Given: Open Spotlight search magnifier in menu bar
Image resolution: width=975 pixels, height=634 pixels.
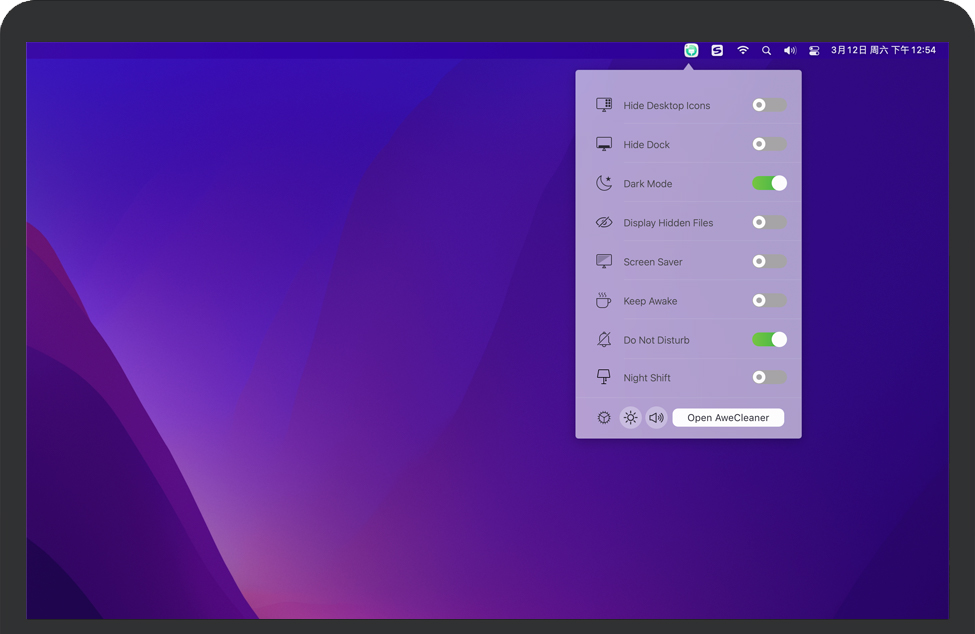Looking at the screenshot, I should [x=766, y=50].
